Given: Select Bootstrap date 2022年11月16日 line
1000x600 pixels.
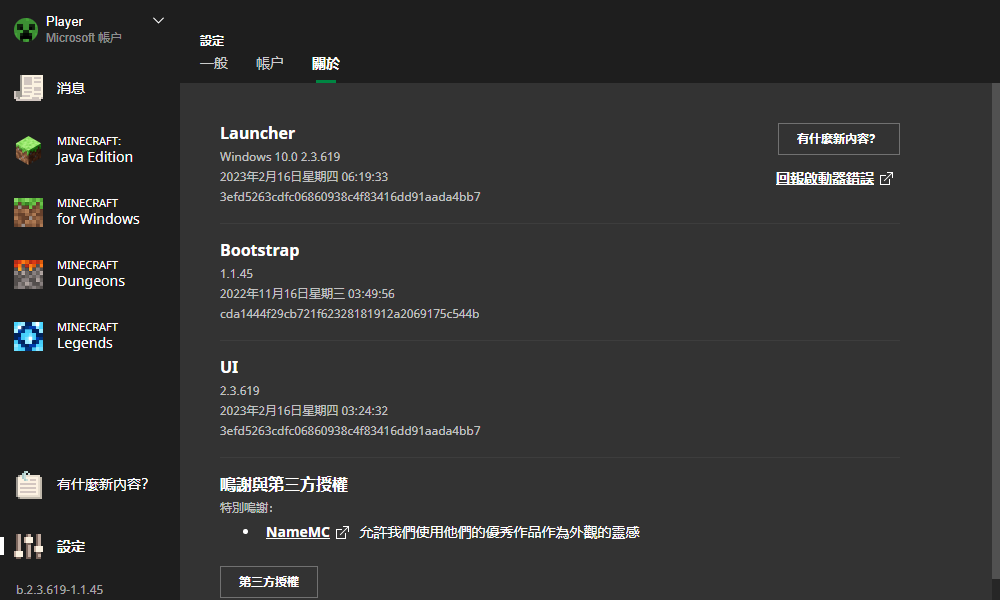Looking at the screenshot, I should (x=307, y=294).
